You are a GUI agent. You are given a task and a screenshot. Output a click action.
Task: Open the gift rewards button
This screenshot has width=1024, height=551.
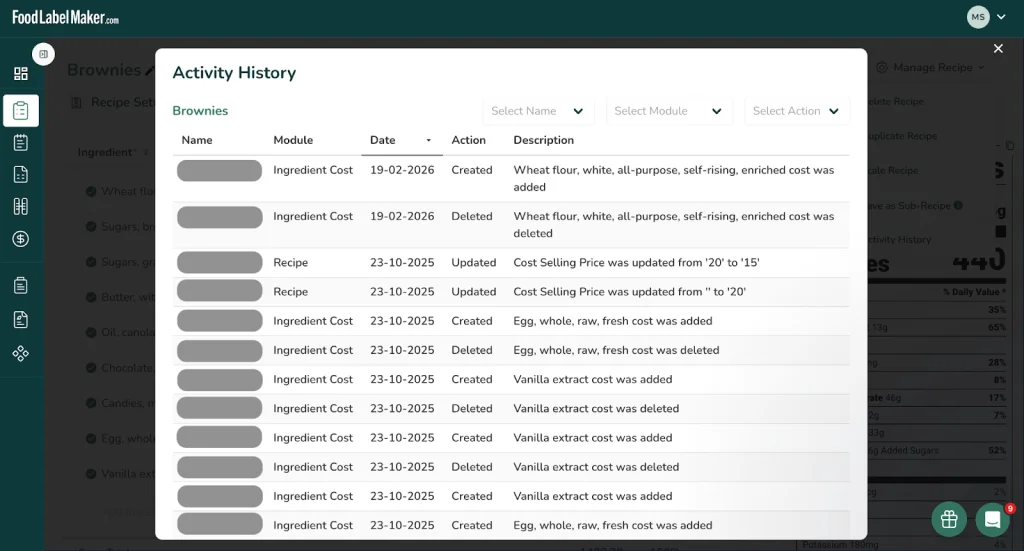pyautogui.click(x=949, y=519)
